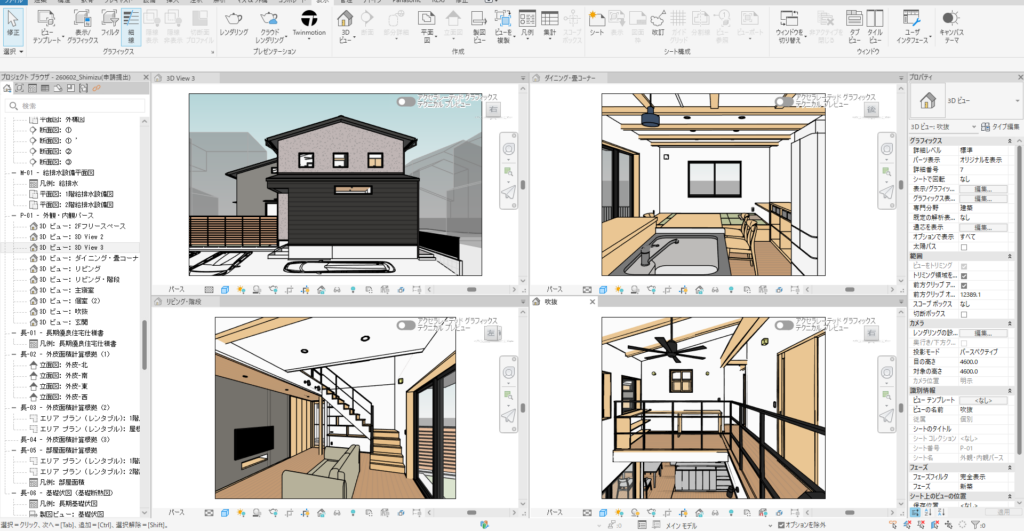Click the キャンバステーマ (Canvas Theme) icon
This screenshot has height=531, width=1024.
click(x=951, y=26)
